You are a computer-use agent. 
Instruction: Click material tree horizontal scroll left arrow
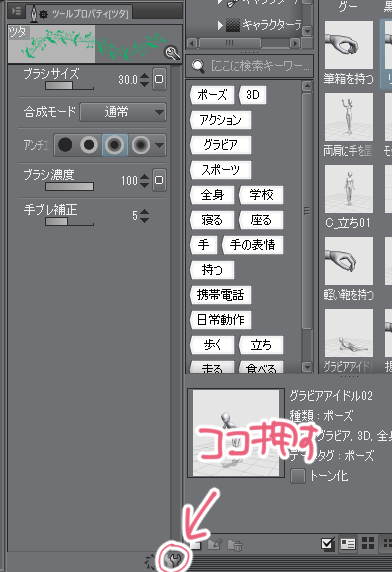tap(192, 43)
